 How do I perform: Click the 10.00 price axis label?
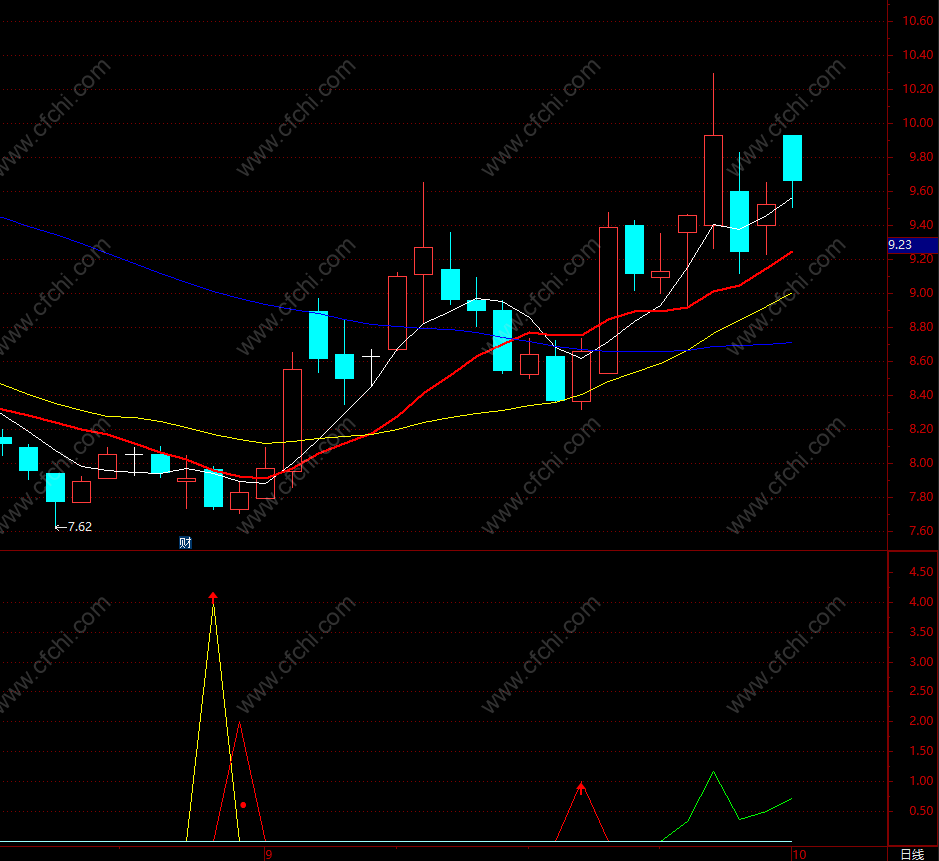[x=918, y=123]
